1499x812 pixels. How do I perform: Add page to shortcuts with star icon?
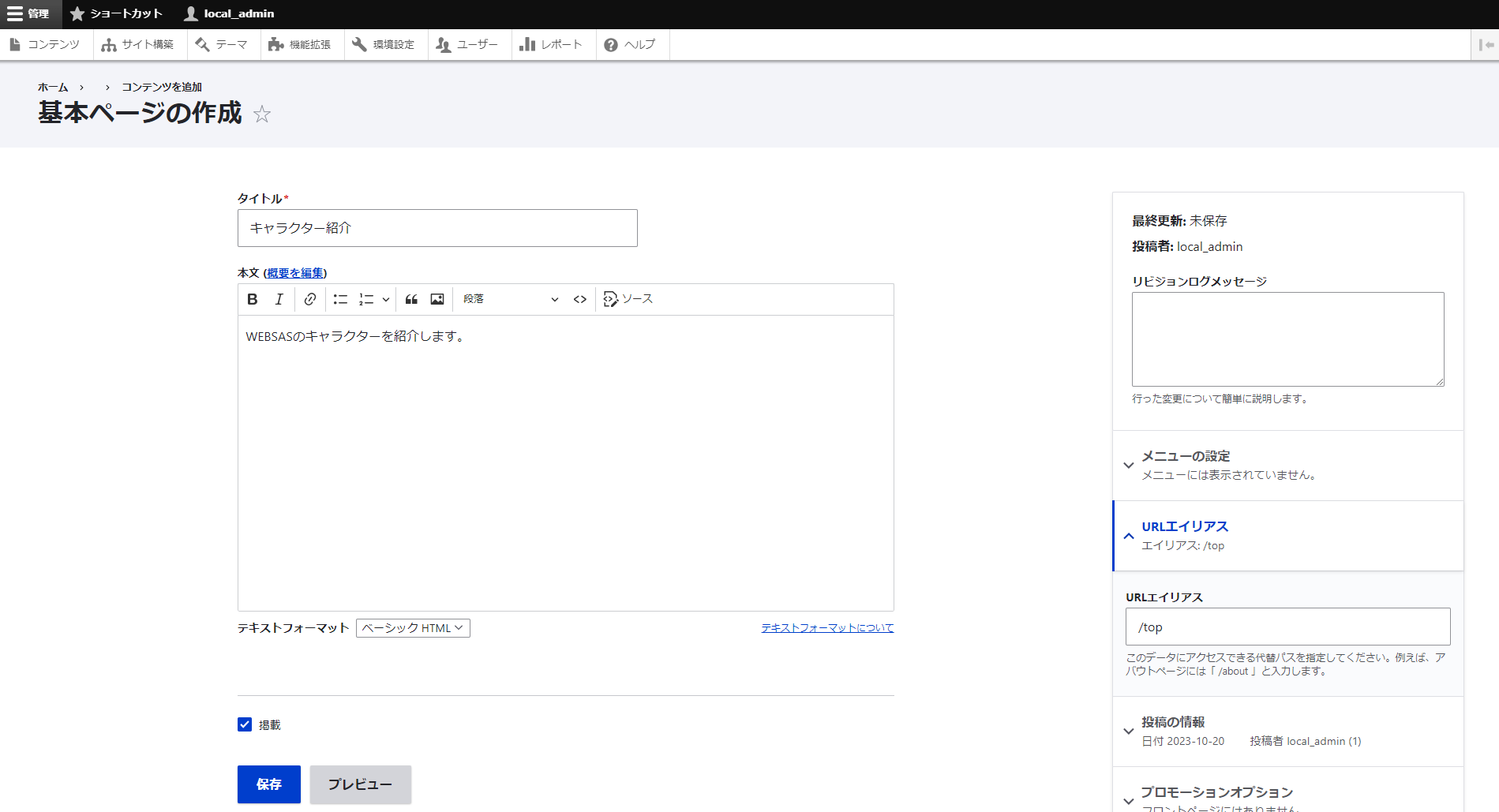pyautogui.click(x=262, y=114)
